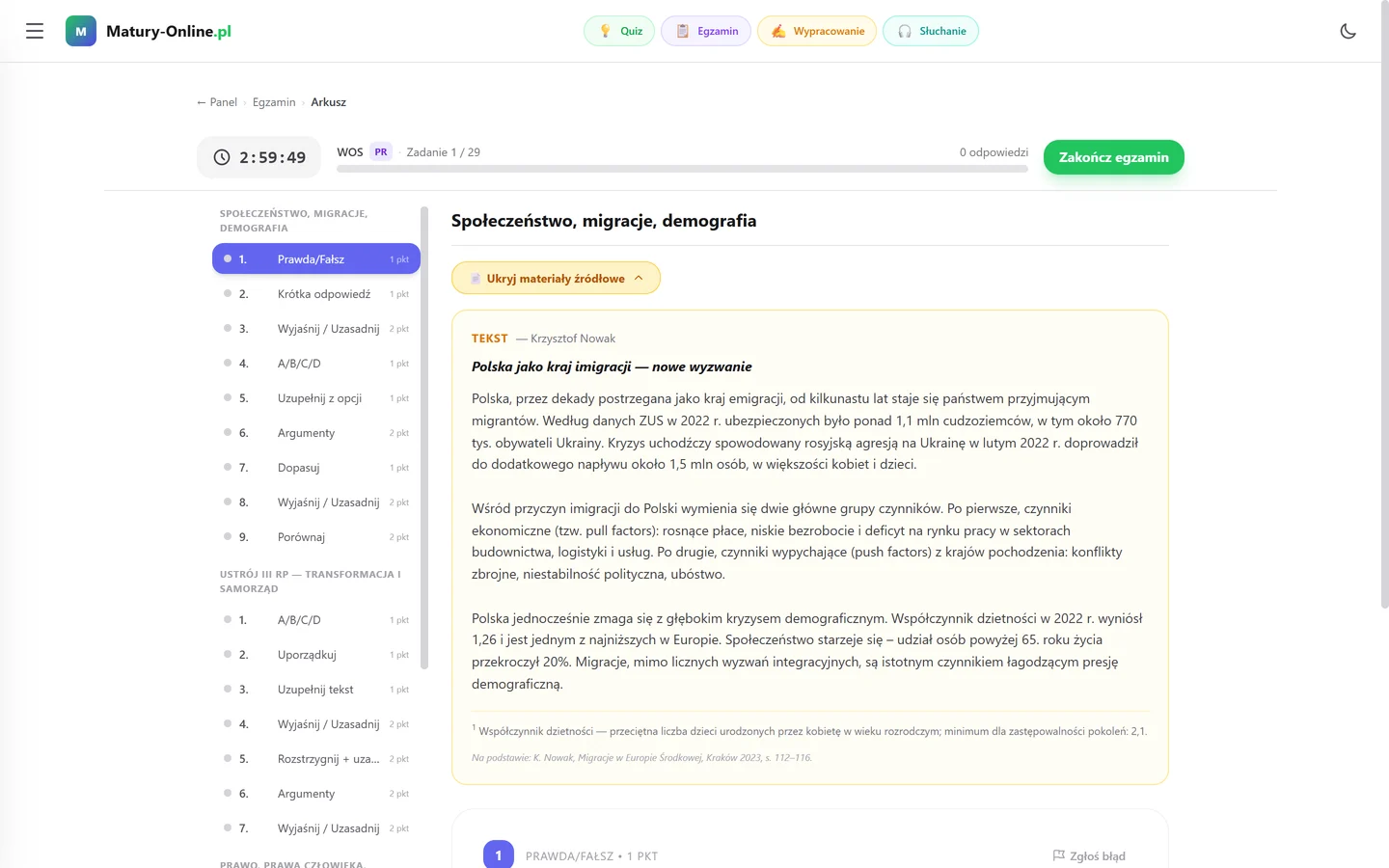Open task 8 Wyjaśnij / Uzasadnij

pos(316,502)
